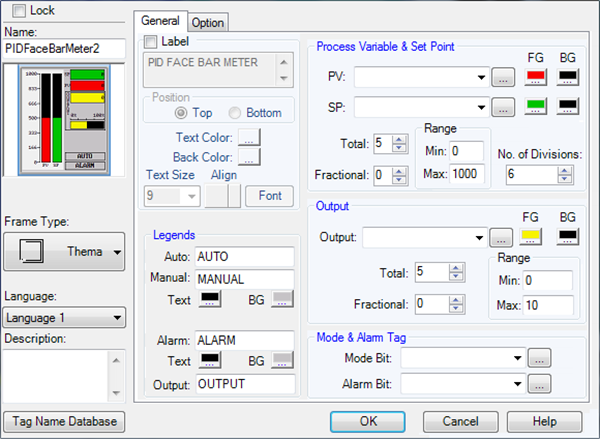The image size is (600, 439).
Task: Open tag browser button next to Output field
Action: (501, 238)
